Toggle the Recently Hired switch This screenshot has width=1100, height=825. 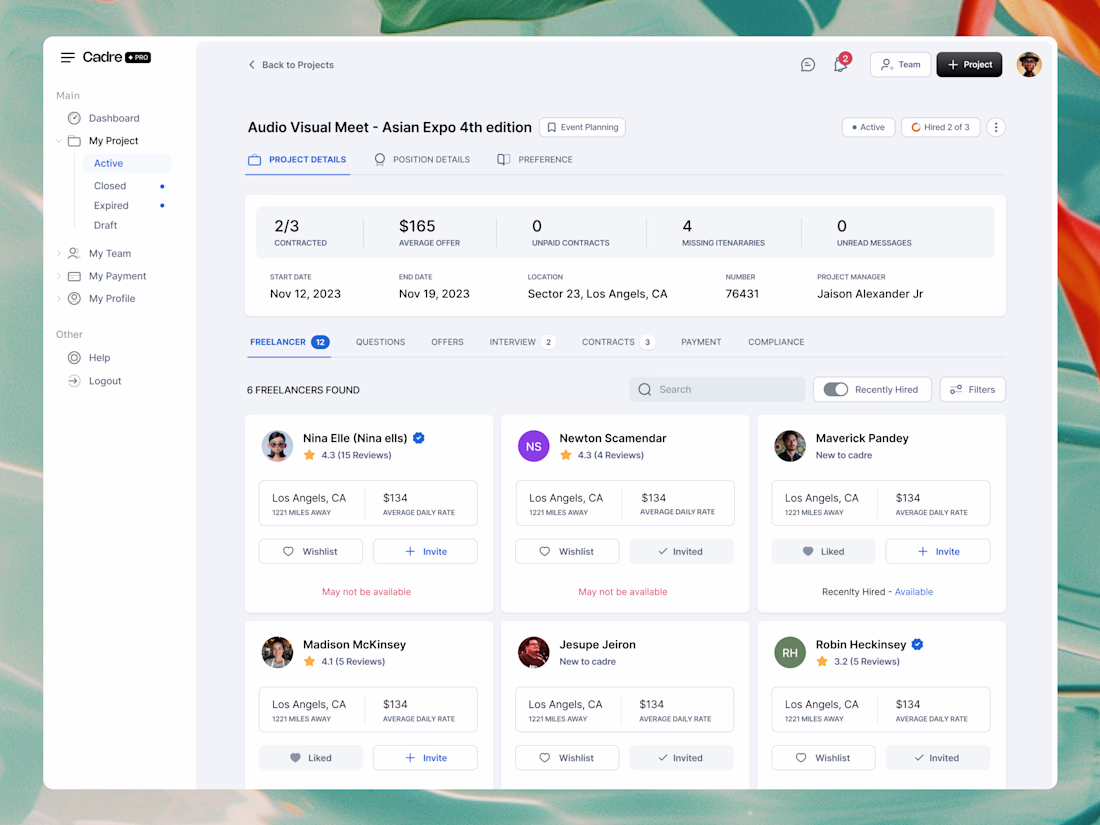(836, 389)
